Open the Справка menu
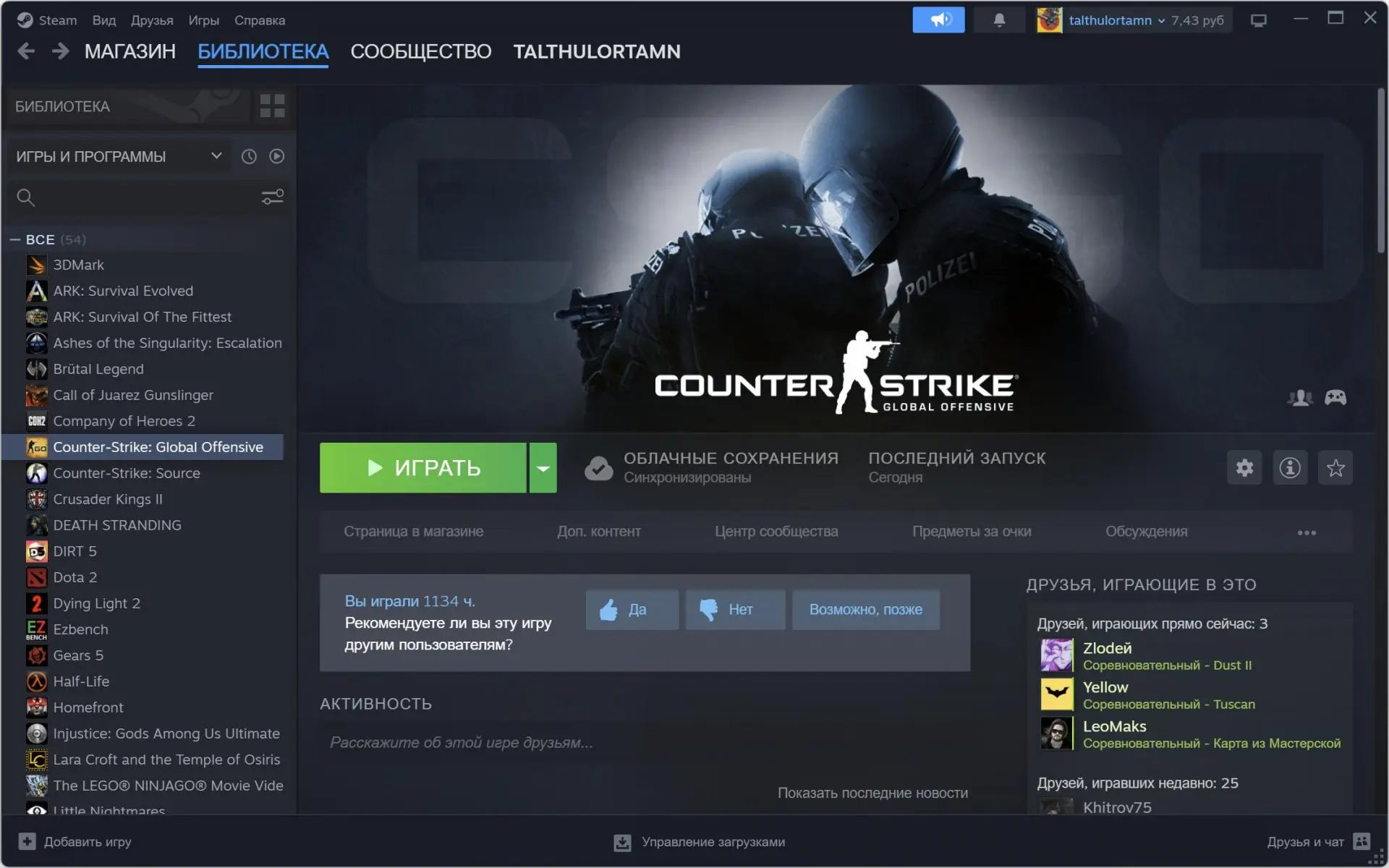Viewport: 1389px width, 868px height. click(x=260, y=20)
